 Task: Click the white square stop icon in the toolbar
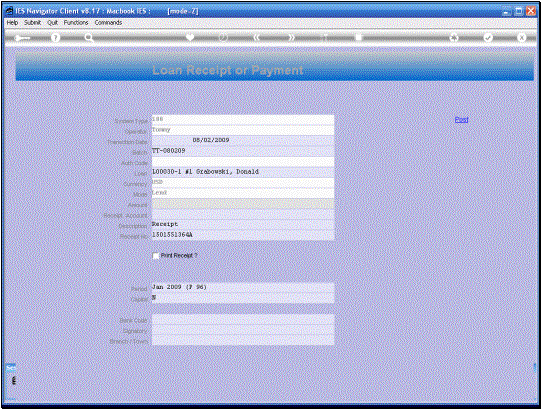359,37
